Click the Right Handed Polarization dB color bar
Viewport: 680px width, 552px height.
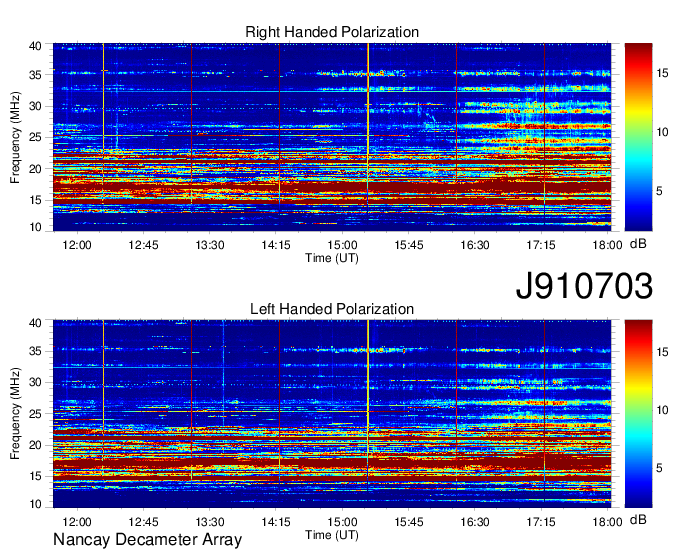click(x=638, y=137)
